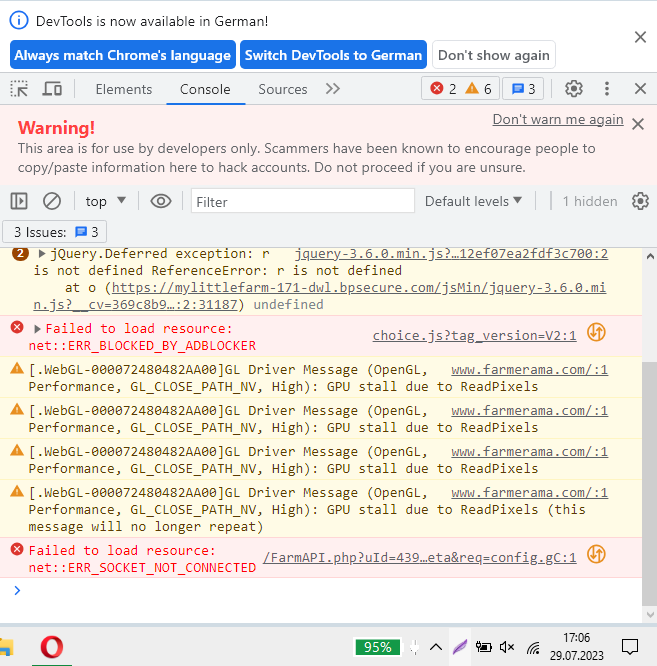Click Switch DevTools to German
657x666 pixels.
point(333,55)
